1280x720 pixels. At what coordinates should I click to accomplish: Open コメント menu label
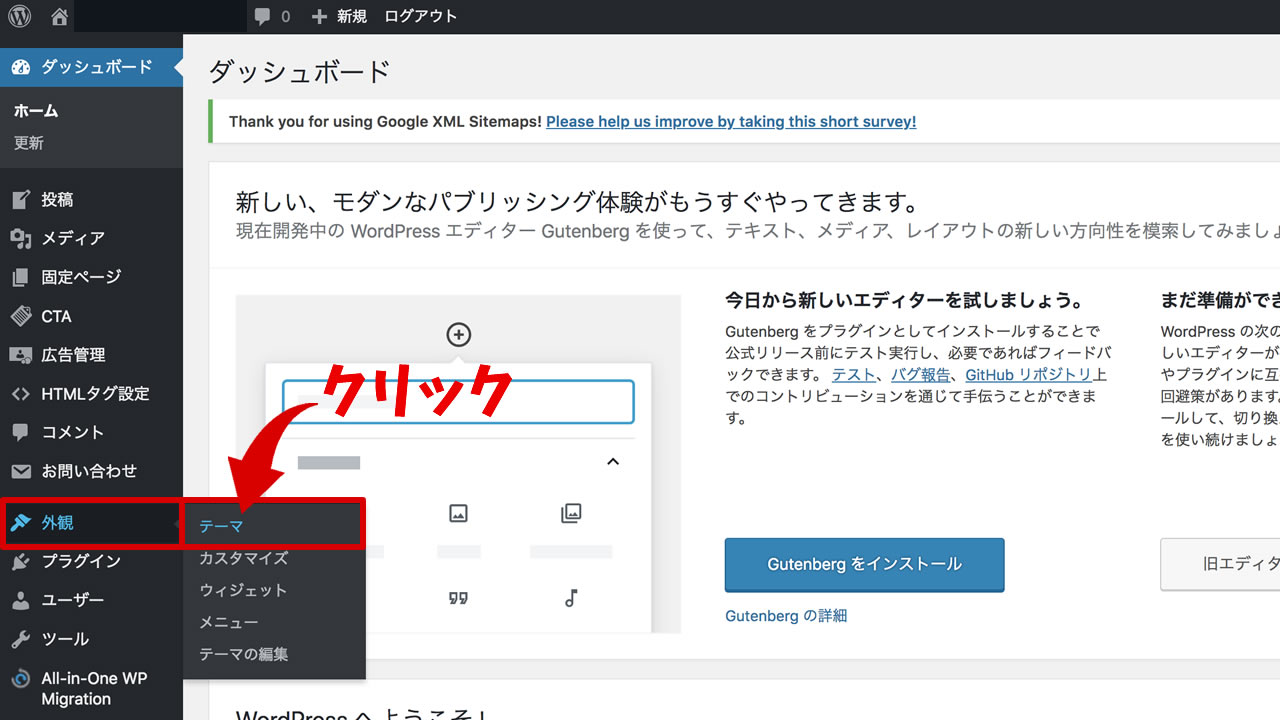[x=73, y=433]
